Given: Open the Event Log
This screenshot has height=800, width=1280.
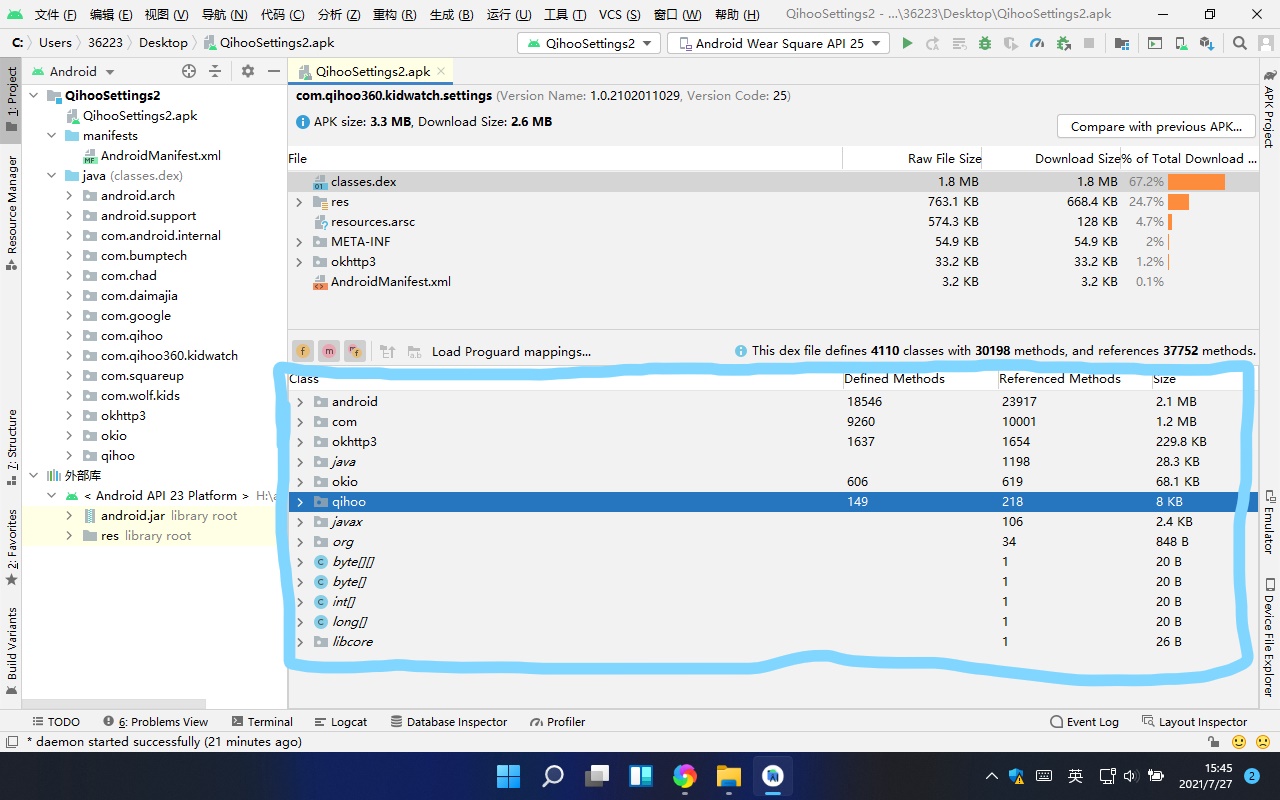Looking at the screenshot, I should pyautogui.click(x=1084, y=721).
